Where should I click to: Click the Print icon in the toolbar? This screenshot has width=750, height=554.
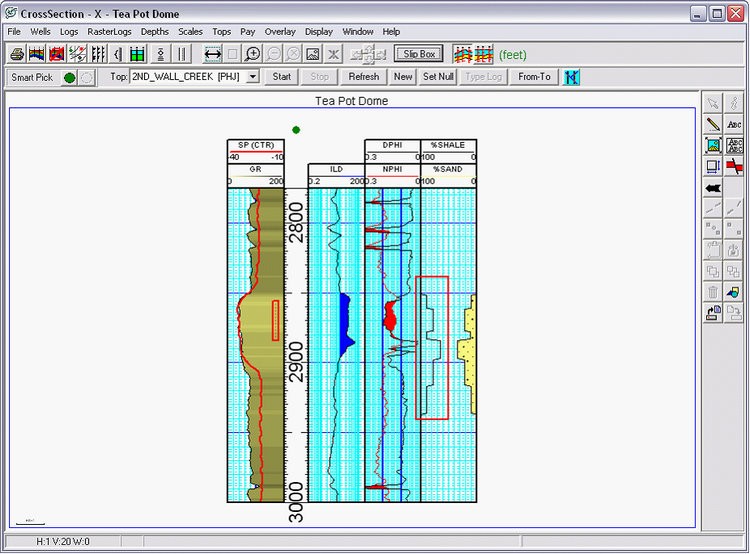(x=17, y=54)
